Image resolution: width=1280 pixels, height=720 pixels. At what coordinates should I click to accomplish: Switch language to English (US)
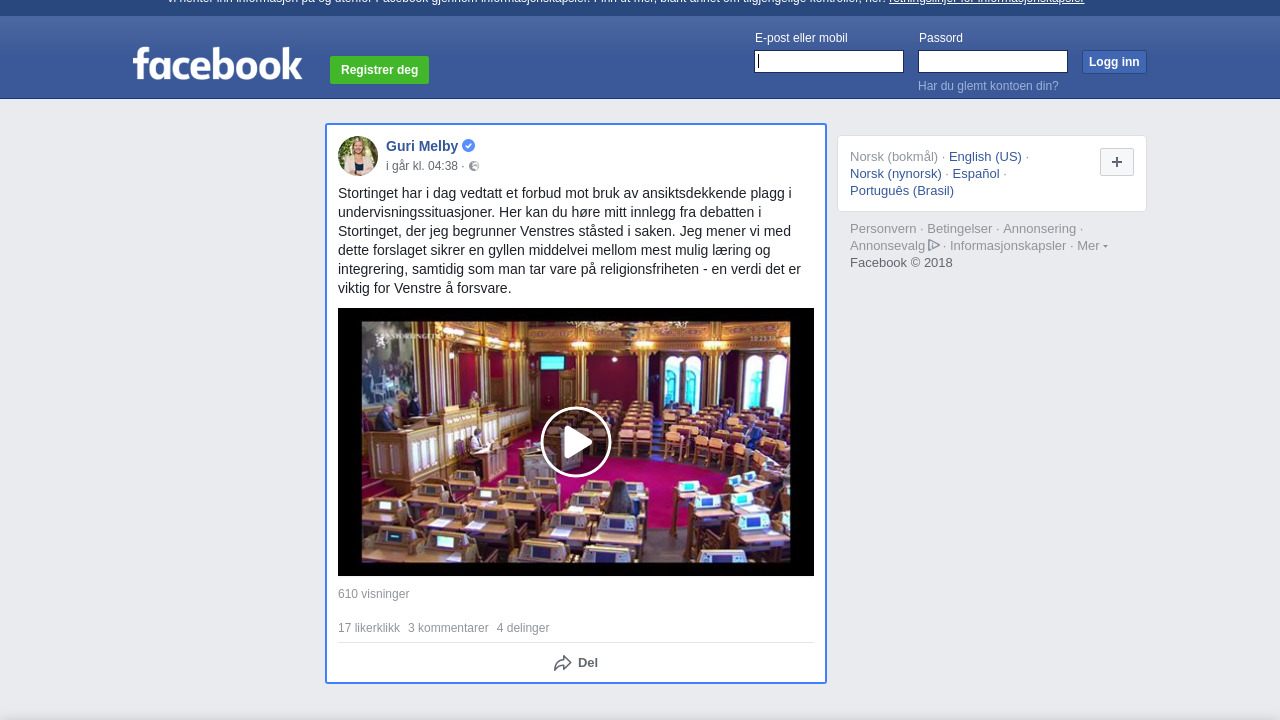pos(985,157)
